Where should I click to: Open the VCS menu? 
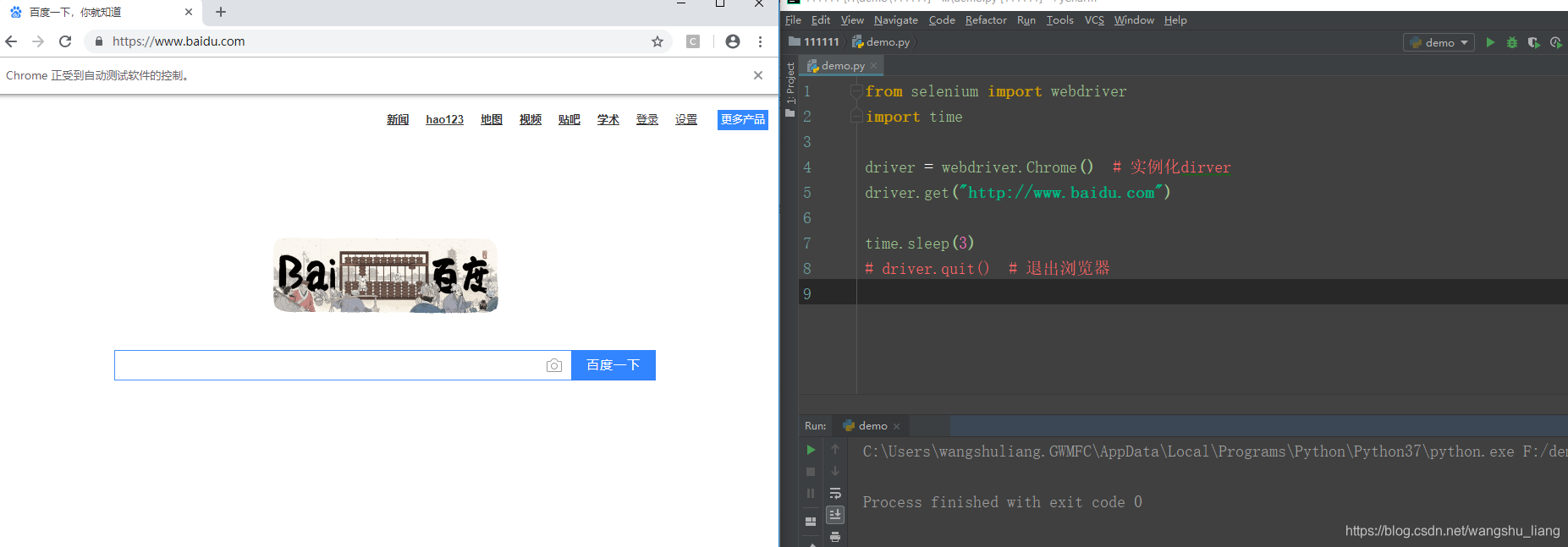(1094, 20)
